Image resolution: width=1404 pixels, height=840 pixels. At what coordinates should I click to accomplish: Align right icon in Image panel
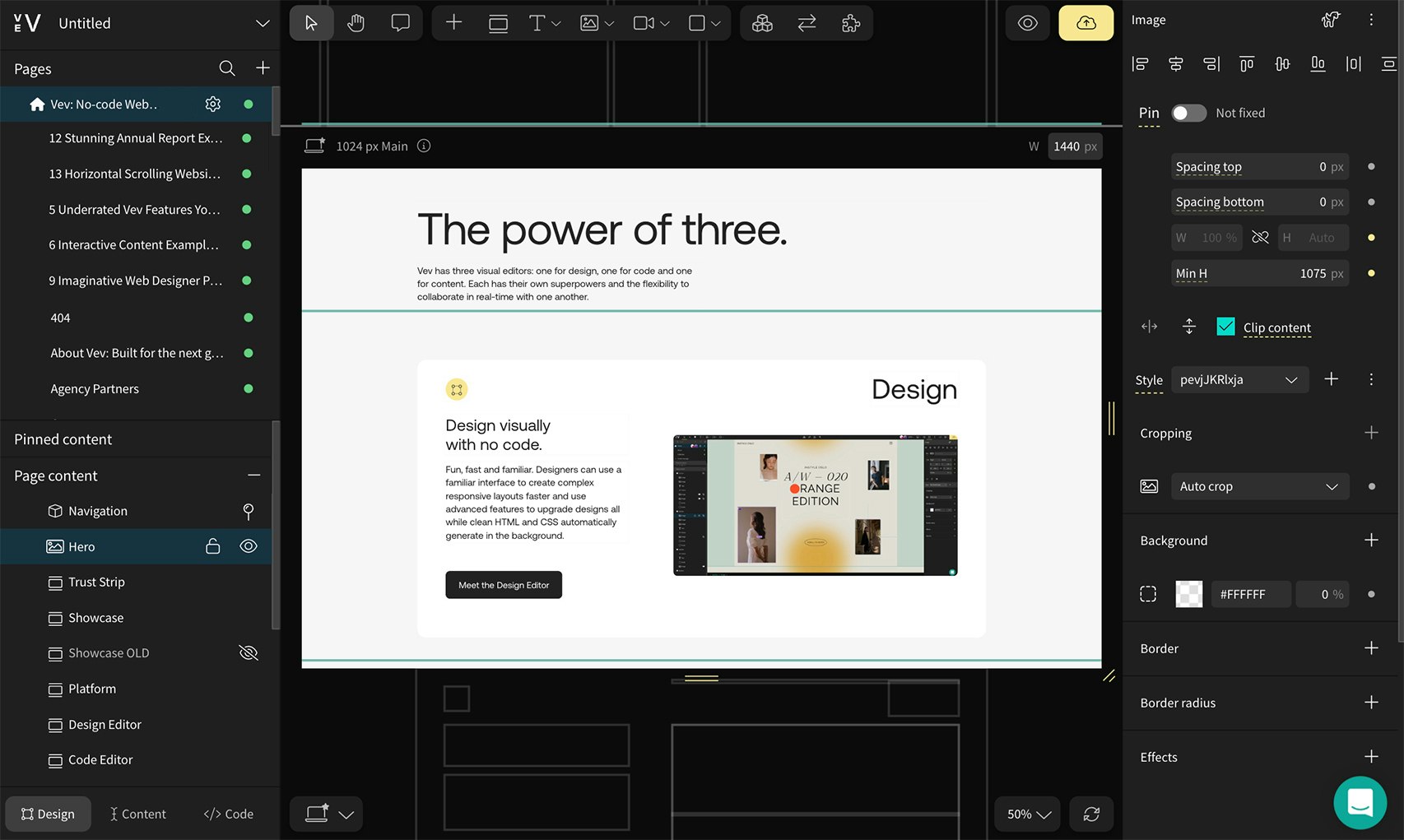pyautogui.click(x=1211, y=64)
